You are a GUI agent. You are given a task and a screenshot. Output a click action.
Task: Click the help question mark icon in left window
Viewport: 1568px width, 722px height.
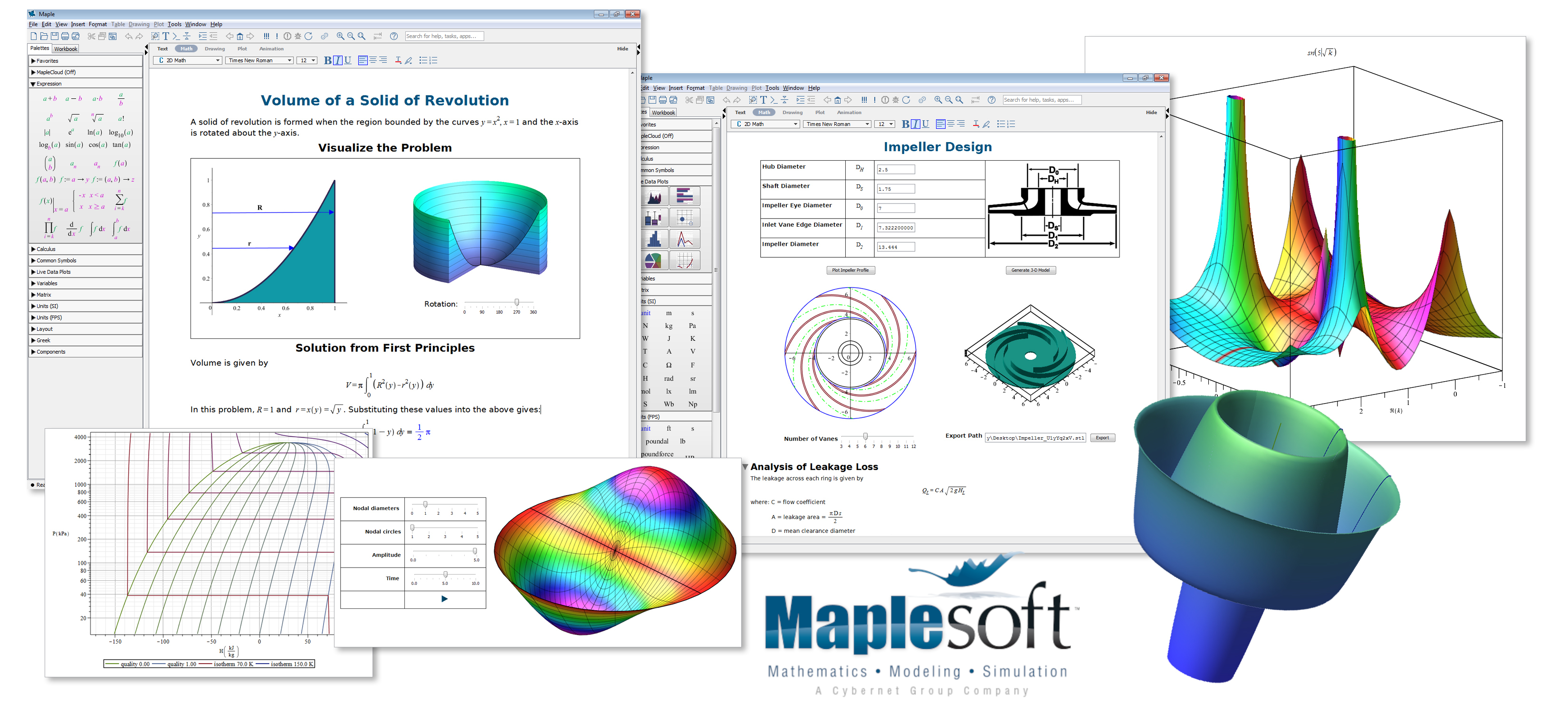(394, 37)
